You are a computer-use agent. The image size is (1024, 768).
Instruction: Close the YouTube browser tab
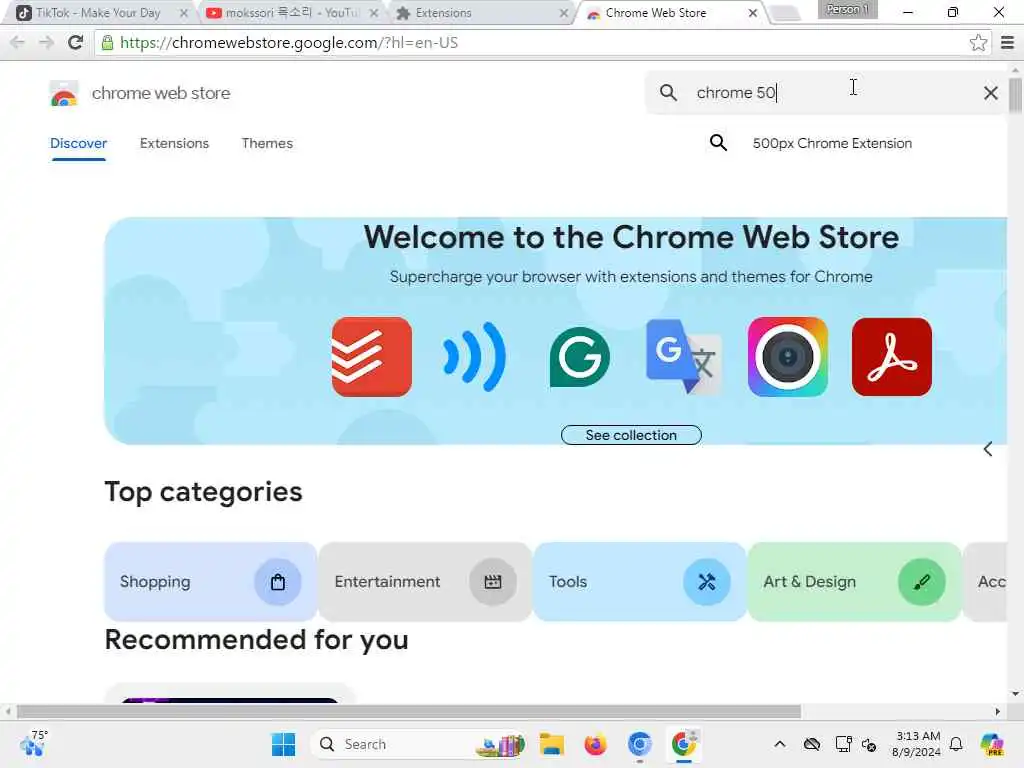click(374, 13)
